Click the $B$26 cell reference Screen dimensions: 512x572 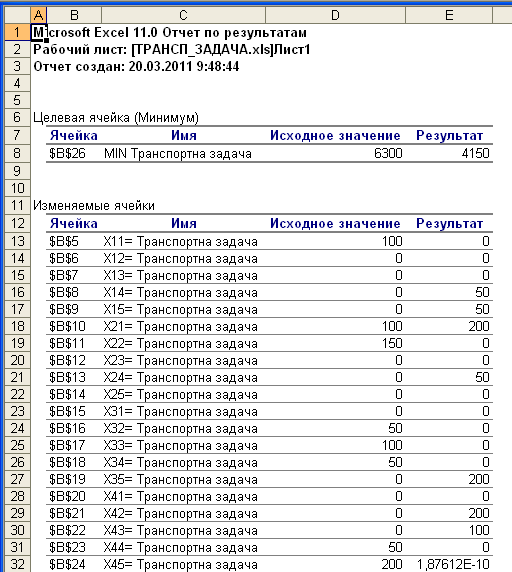67,154
